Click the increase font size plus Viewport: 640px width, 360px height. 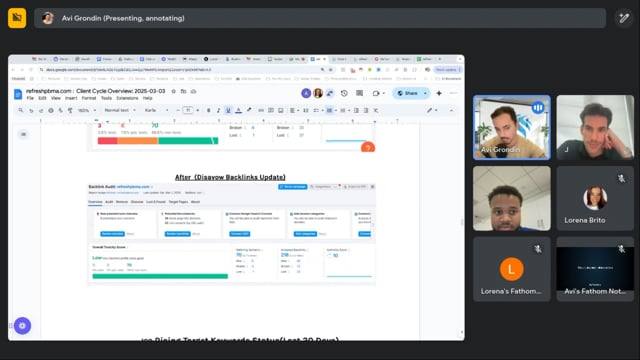pyautogui.click(x=198, y=110)
